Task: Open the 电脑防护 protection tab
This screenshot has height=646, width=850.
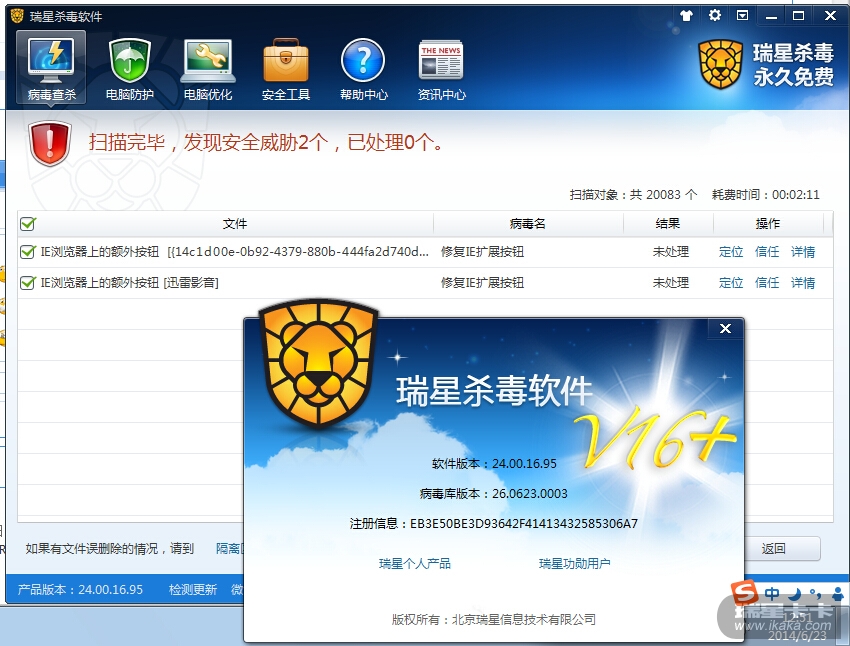Action: click(130, 69)
